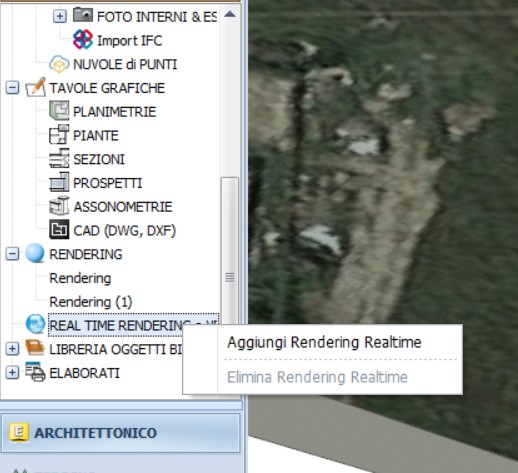
Task: Select NUVOLE di PUNTI tree item
Action: click(x=125, y=64)
